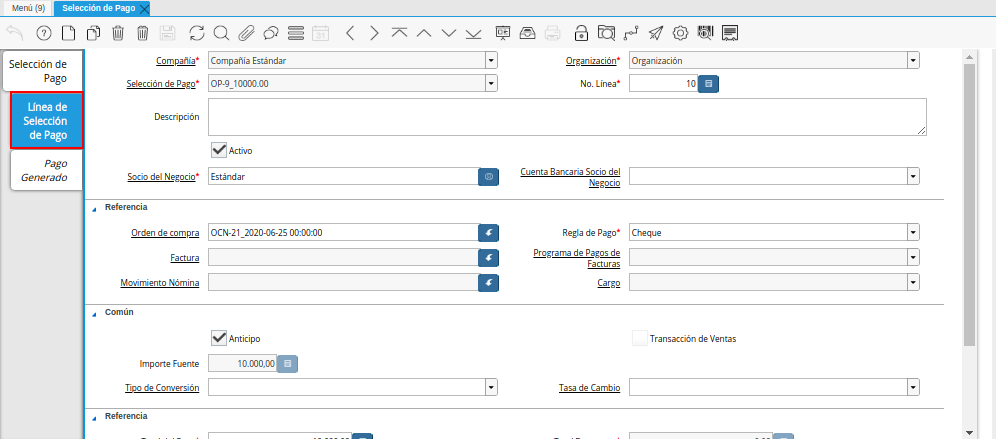The width and height of the screenshot is (996, 439).
Task: Jump to last record icon
Action: pos(473,33)
